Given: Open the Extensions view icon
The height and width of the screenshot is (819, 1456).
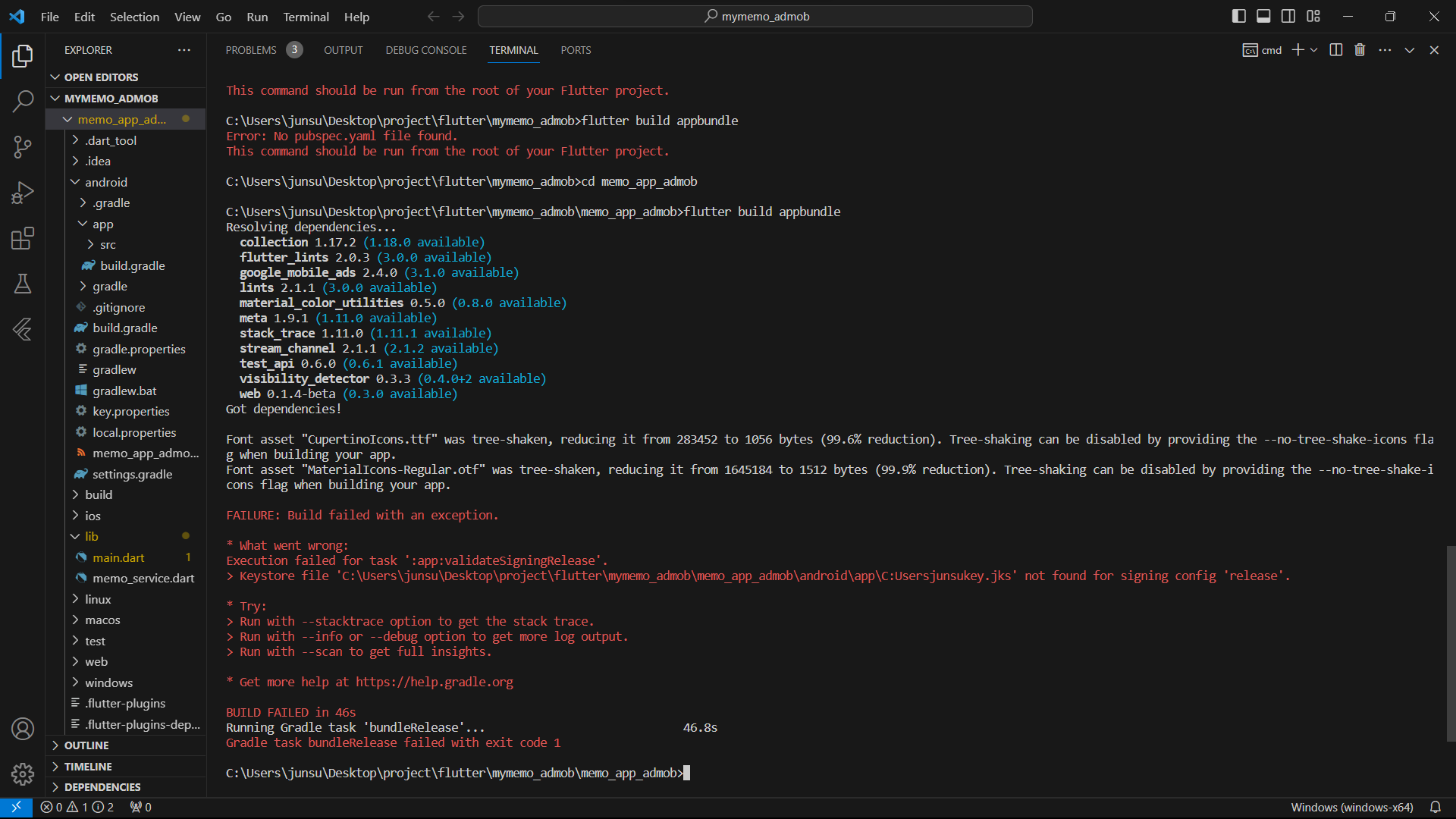Looking at the screenshot, I should tap(23, 238).
